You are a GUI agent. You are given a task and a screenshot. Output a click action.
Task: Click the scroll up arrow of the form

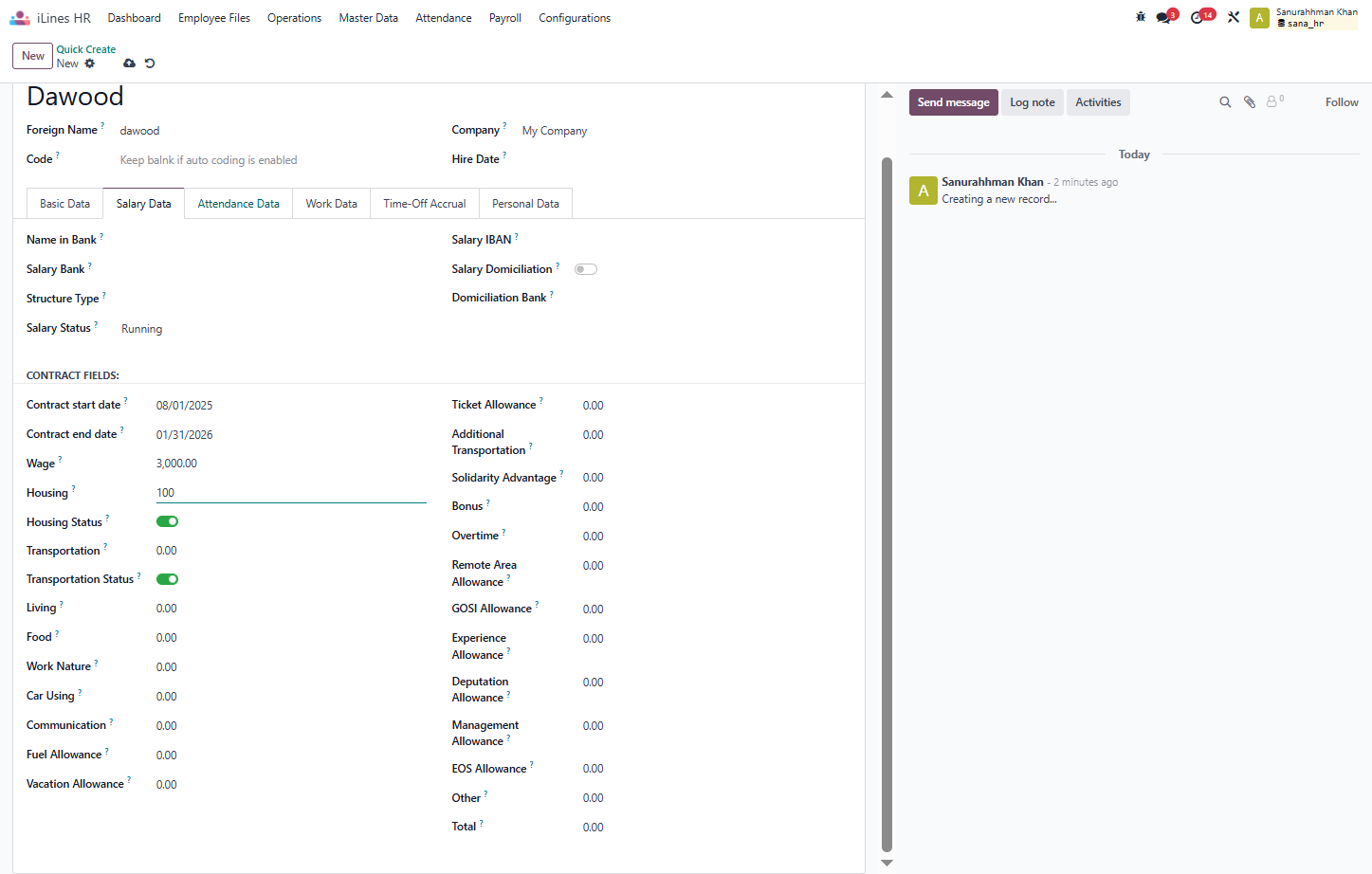click(x=887, y=95)
